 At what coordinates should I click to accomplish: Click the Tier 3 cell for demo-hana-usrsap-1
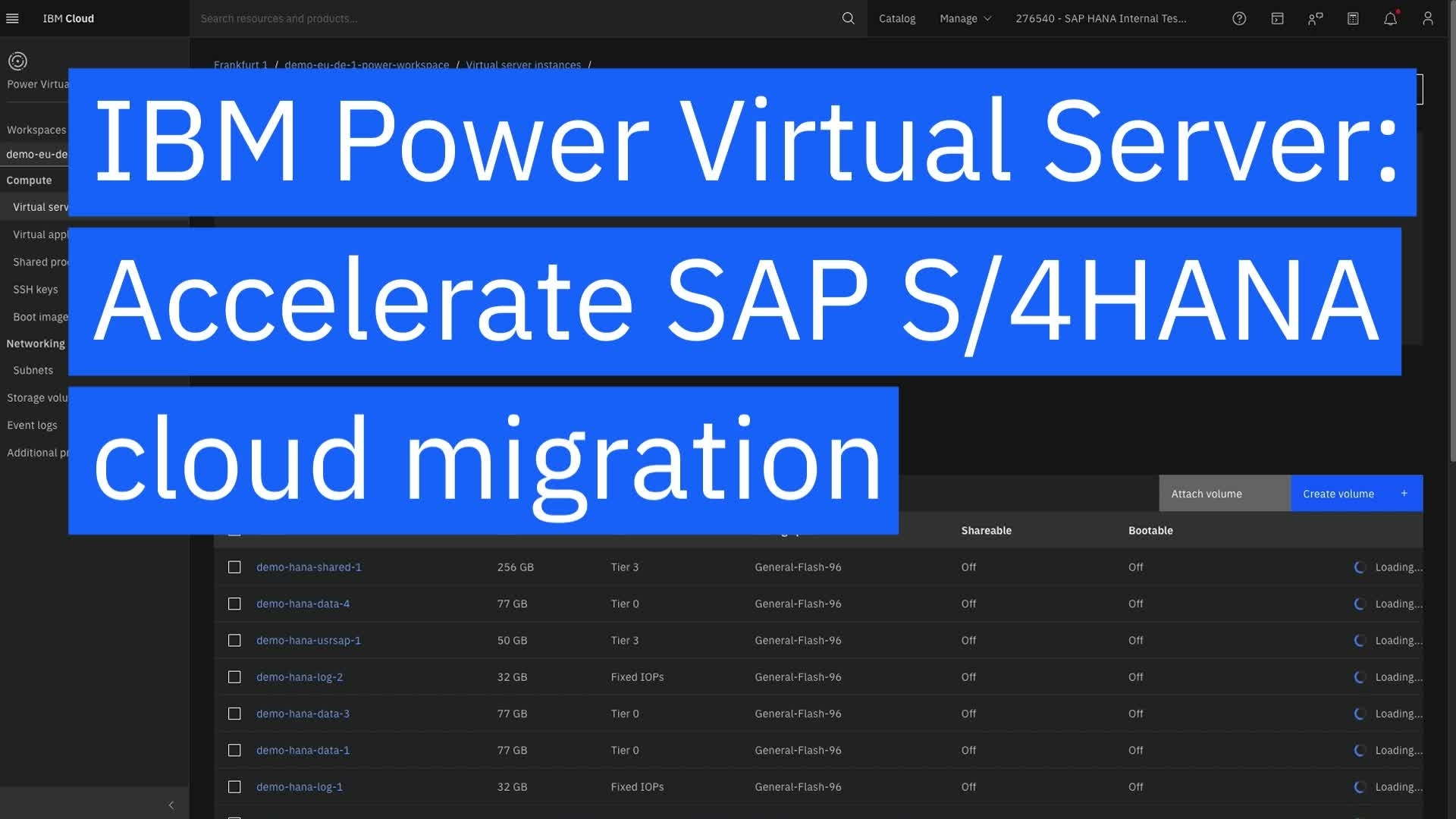[x=625, y=640]
